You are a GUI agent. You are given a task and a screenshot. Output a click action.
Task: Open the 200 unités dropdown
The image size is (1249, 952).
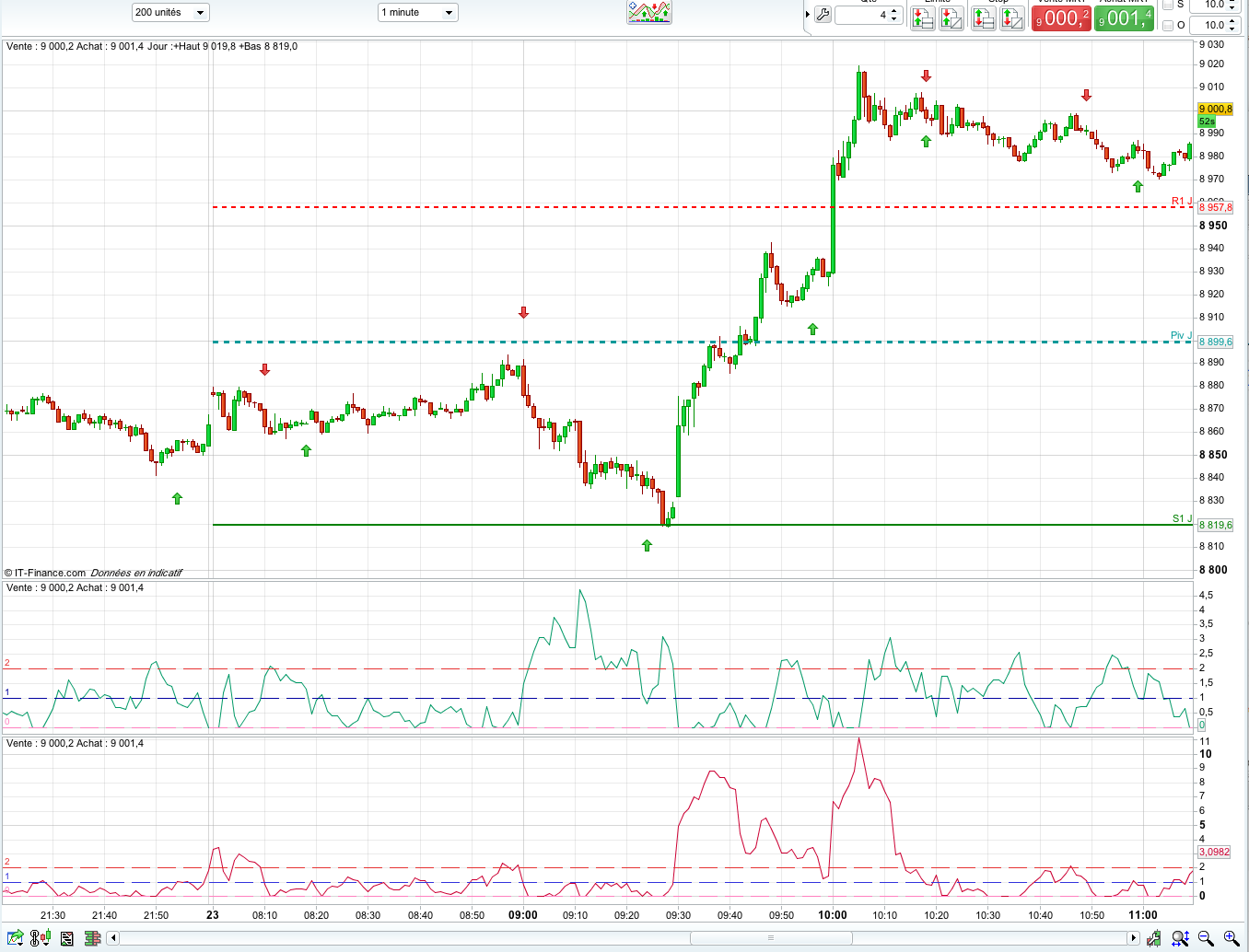(x=170, y=12)
